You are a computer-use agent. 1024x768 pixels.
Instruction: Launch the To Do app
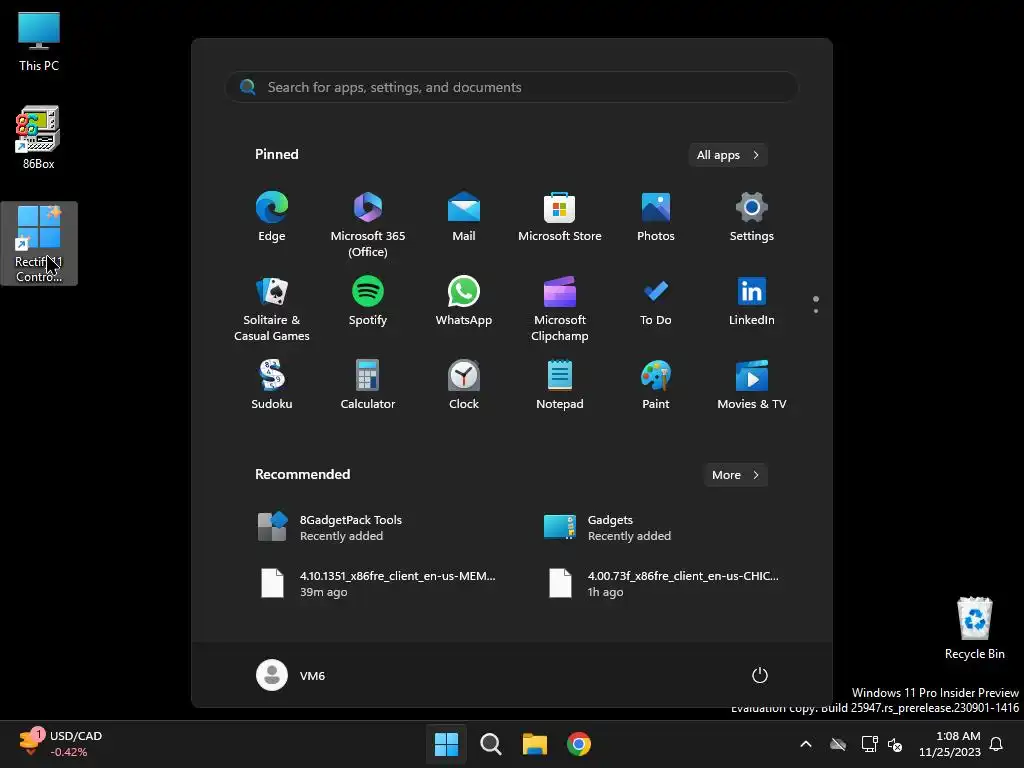pos(656,301)
